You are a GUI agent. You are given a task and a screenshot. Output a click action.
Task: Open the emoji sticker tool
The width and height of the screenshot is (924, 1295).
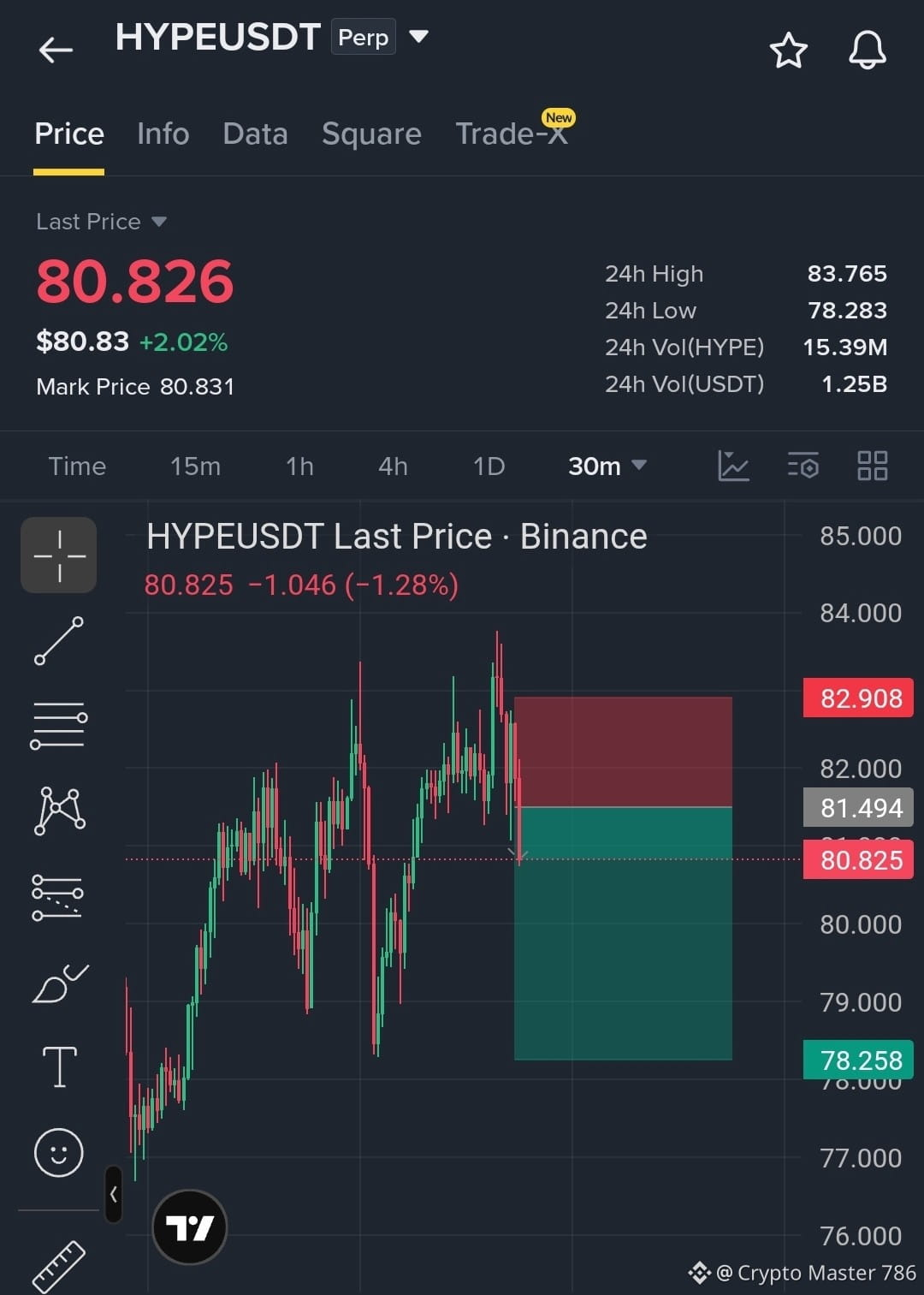point(58,1152)
